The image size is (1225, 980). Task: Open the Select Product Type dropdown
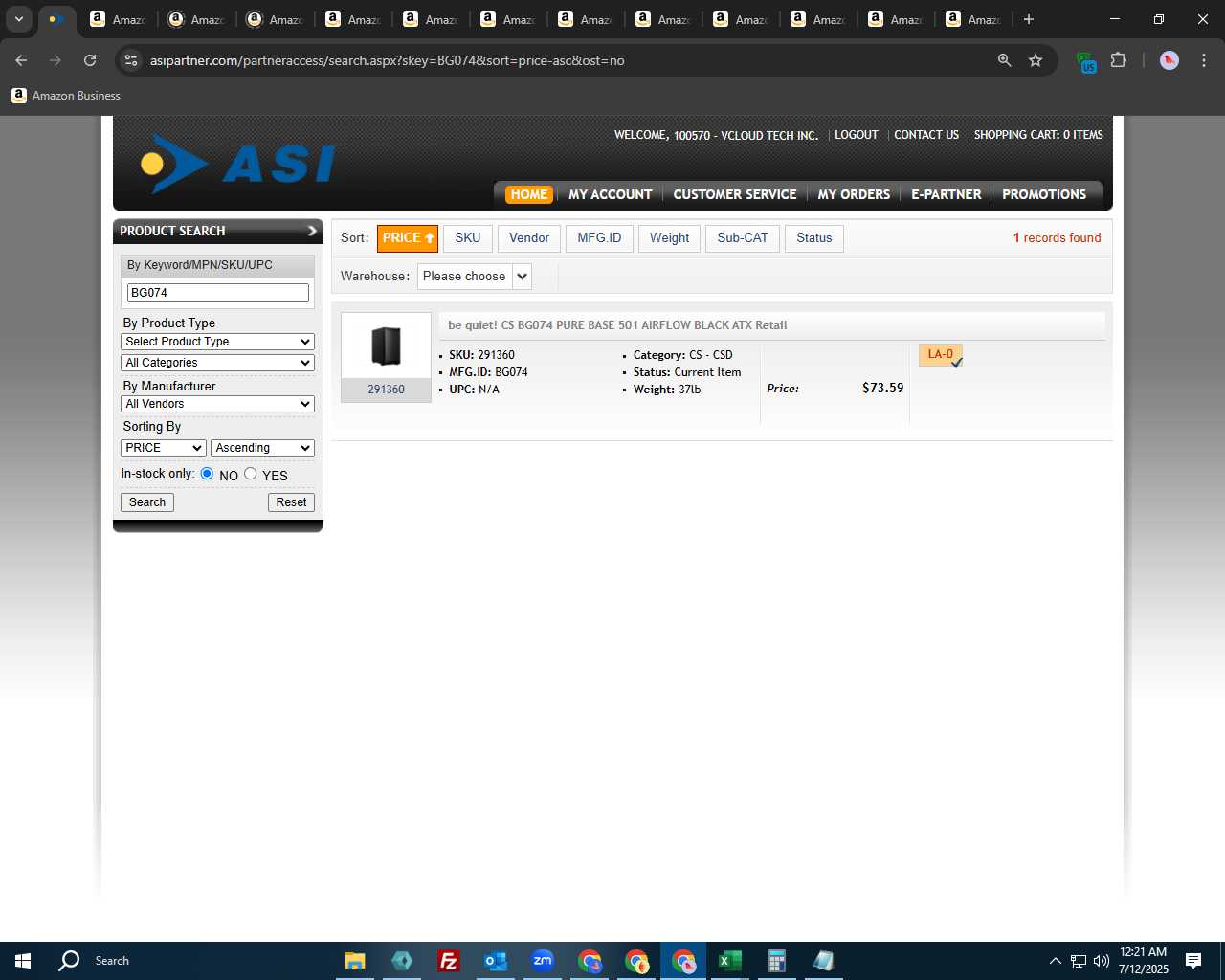point(218,342)
